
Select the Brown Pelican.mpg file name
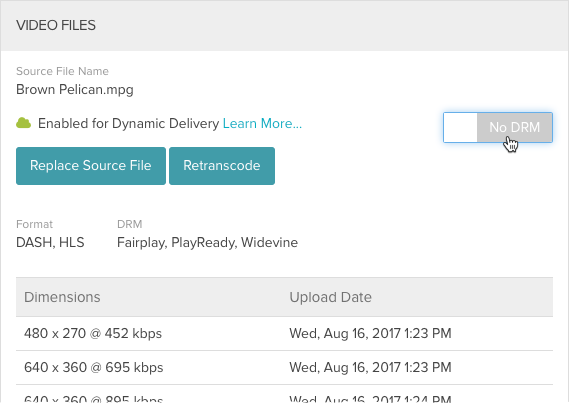[75, 89]
